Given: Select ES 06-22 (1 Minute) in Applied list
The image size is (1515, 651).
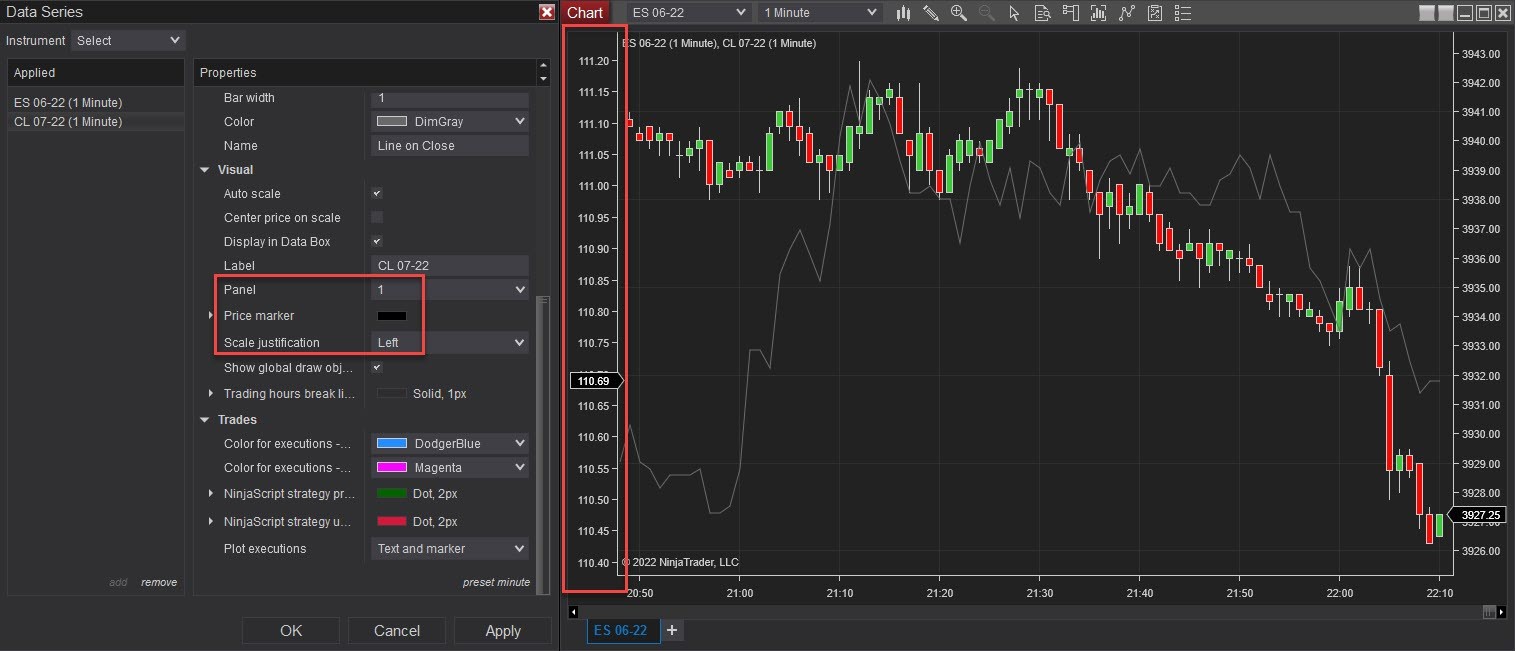Looking at the screenshot, I should point(96,102).
